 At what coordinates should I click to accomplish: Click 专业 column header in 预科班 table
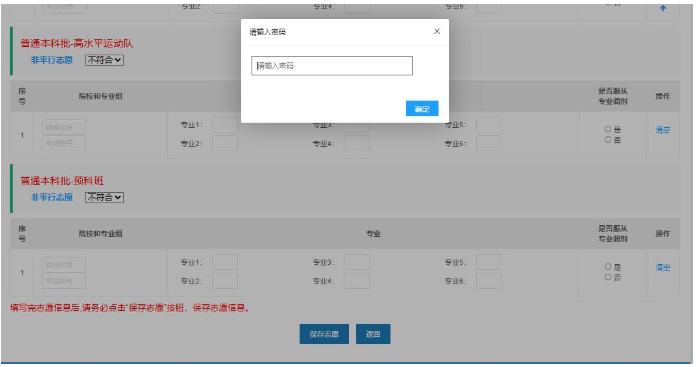373,233
